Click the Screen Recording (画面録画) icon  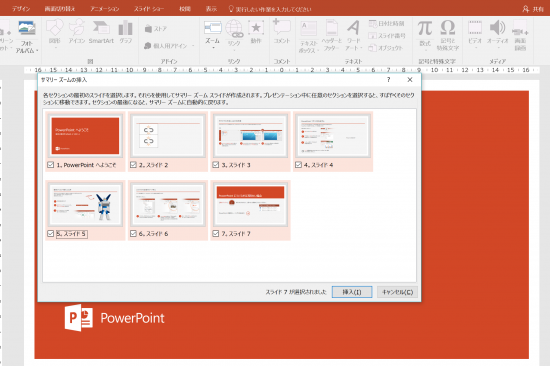click(520, 28)
